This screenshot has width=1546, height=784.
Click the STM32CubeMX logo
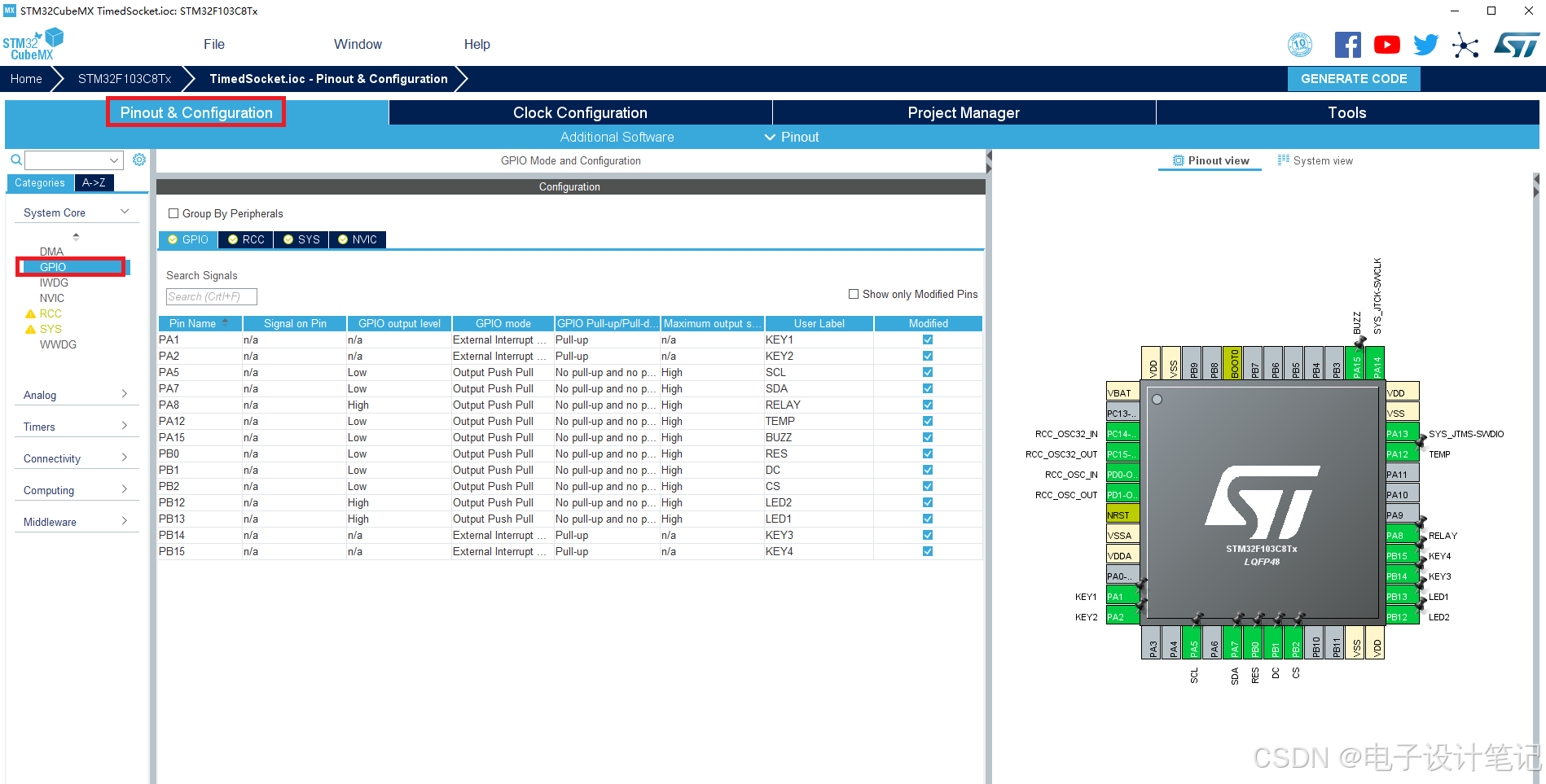[33, 44]
